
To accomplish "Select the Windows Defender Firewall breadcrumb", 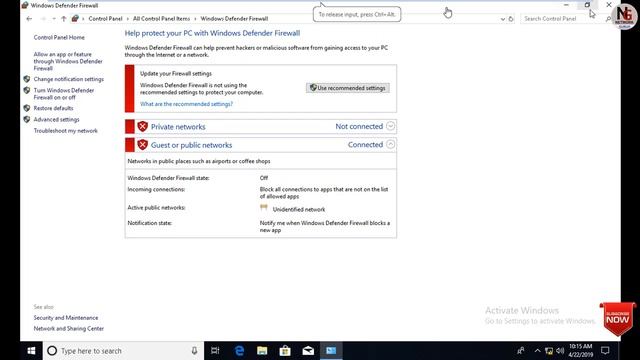I will [x=234, y=19].
